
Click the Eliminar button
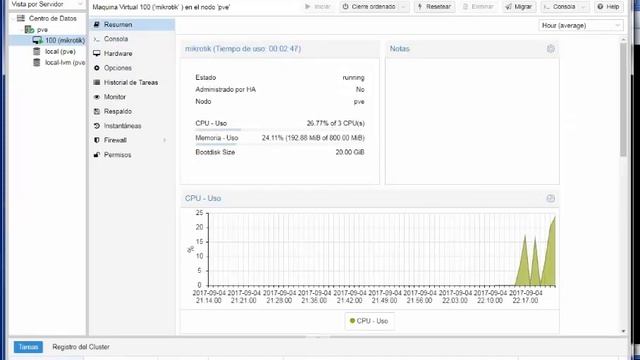coord(478,7)
